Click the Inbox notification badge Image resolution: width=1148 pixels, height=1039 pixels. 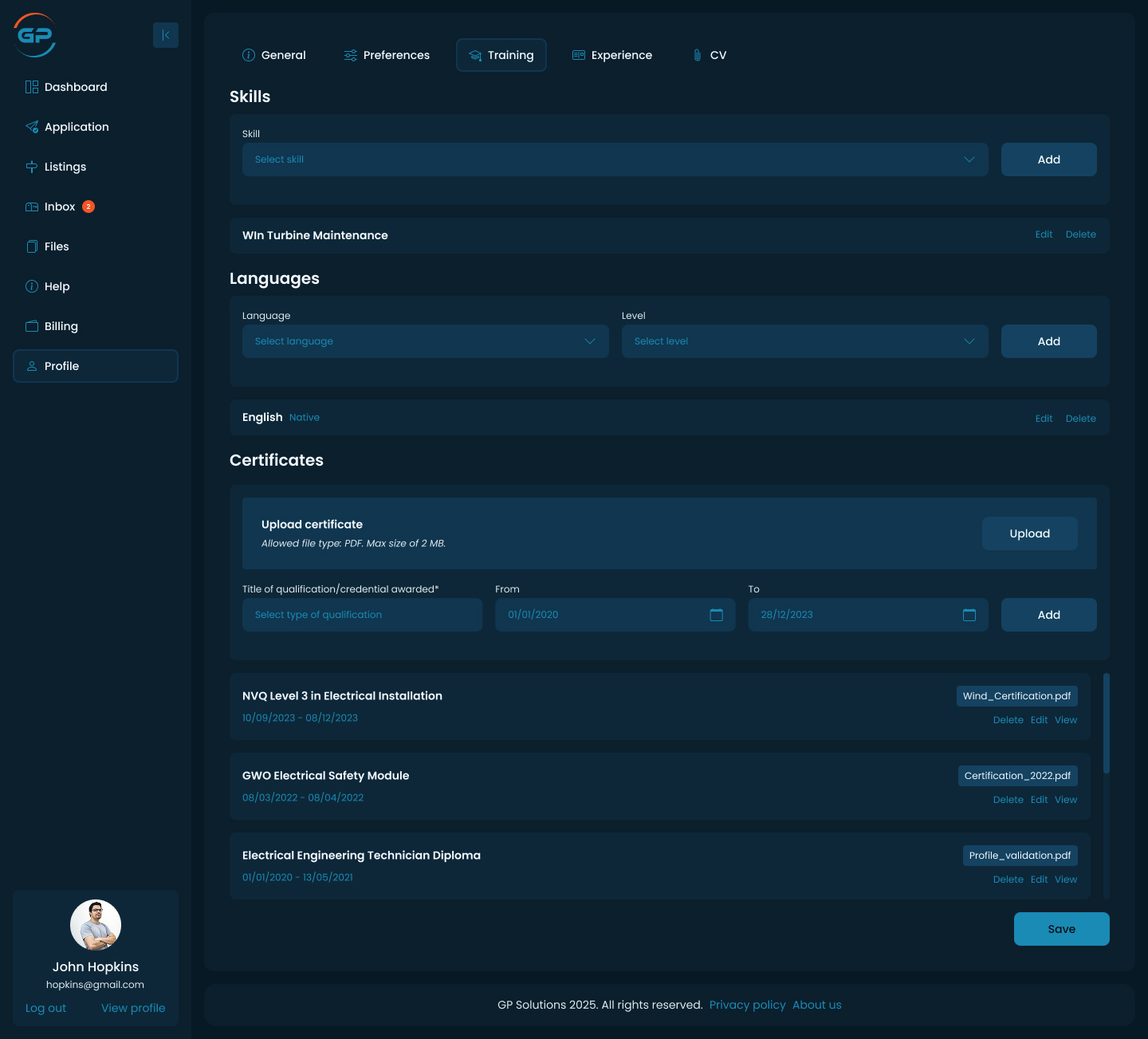click(x=88, y=207)
